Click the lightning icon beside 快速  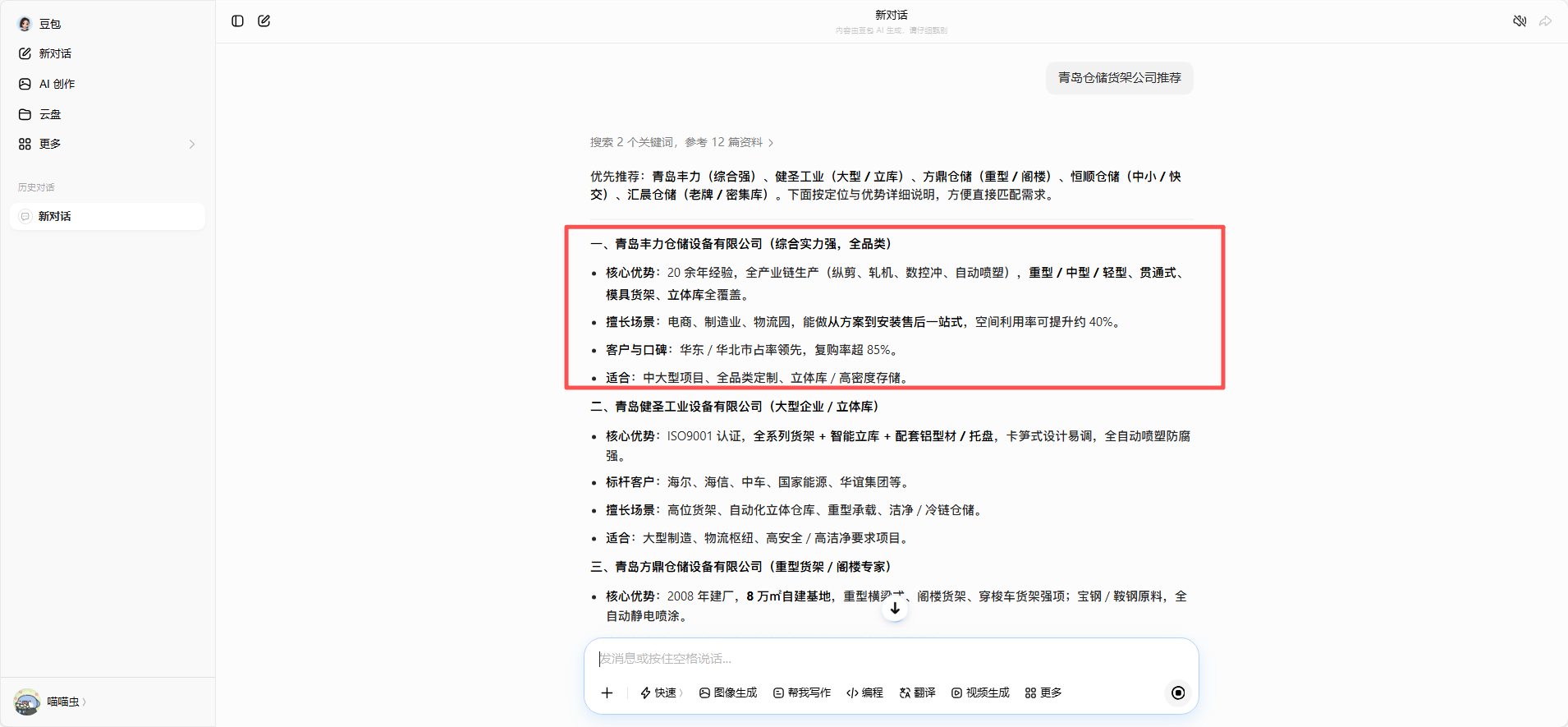pos(645,692)
